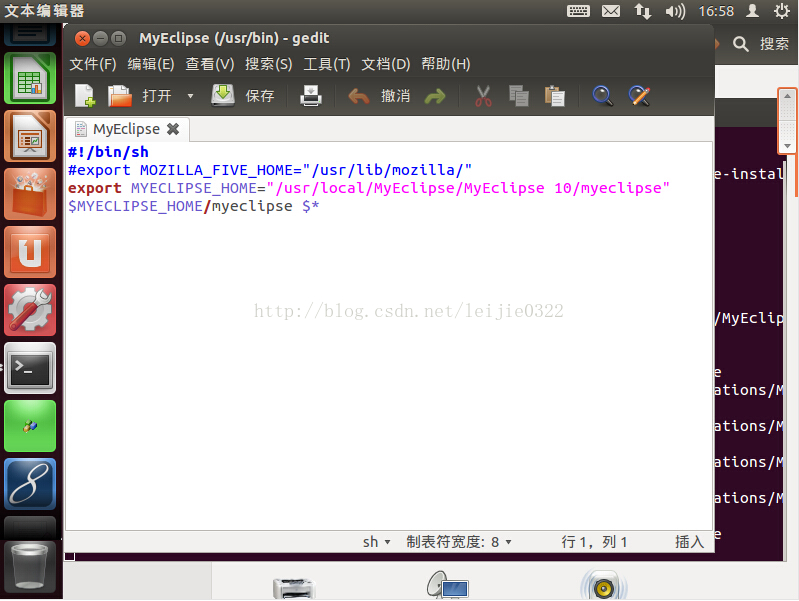Click scrollbar up arrow in background window
Viewport: 799px width, 601px height.
click(787, 96)
